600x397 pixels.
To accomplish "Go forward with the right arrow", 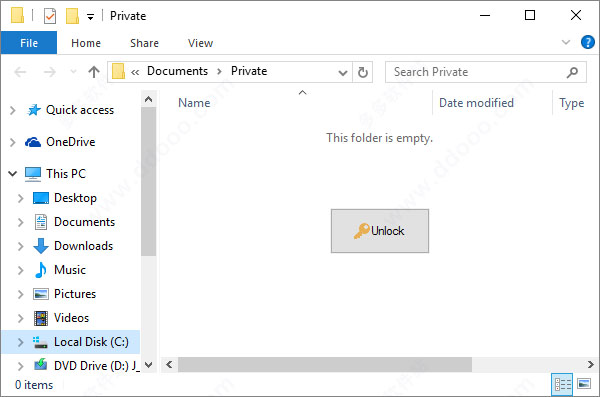I will (x=49, y=72).
